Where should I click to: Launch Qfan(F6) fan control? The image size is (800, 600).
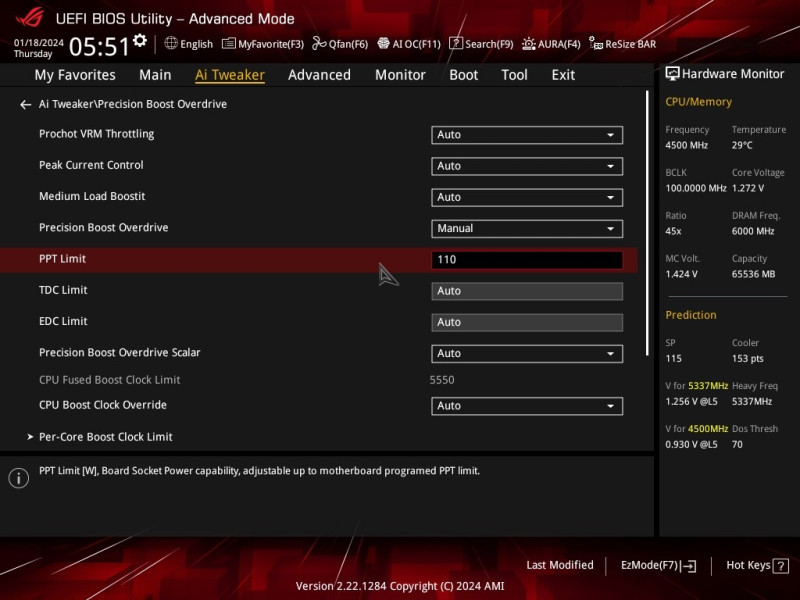(340, 44)
